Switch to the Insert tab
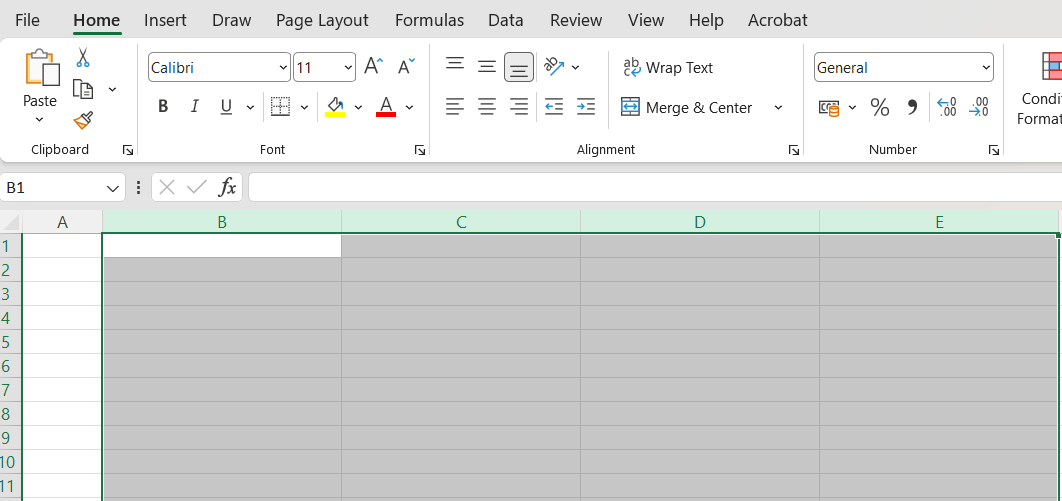 165,20
